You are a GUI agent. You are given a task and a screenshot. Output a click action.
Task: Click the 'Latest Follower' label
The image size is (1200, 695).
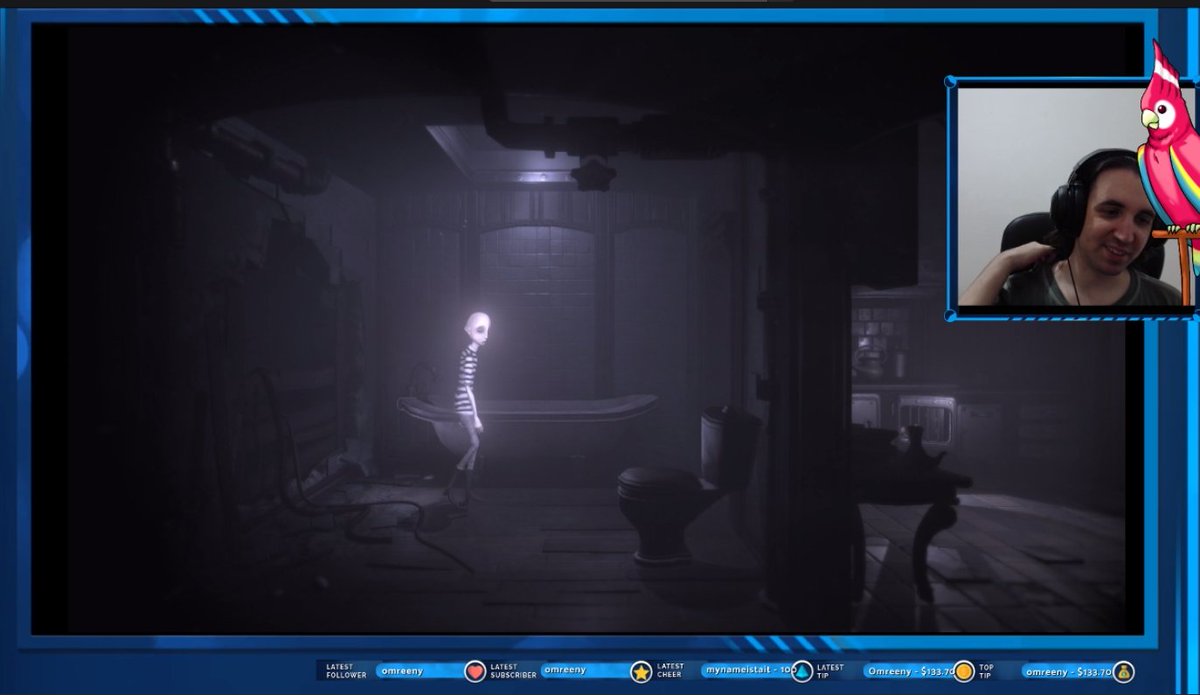point(346,671)
